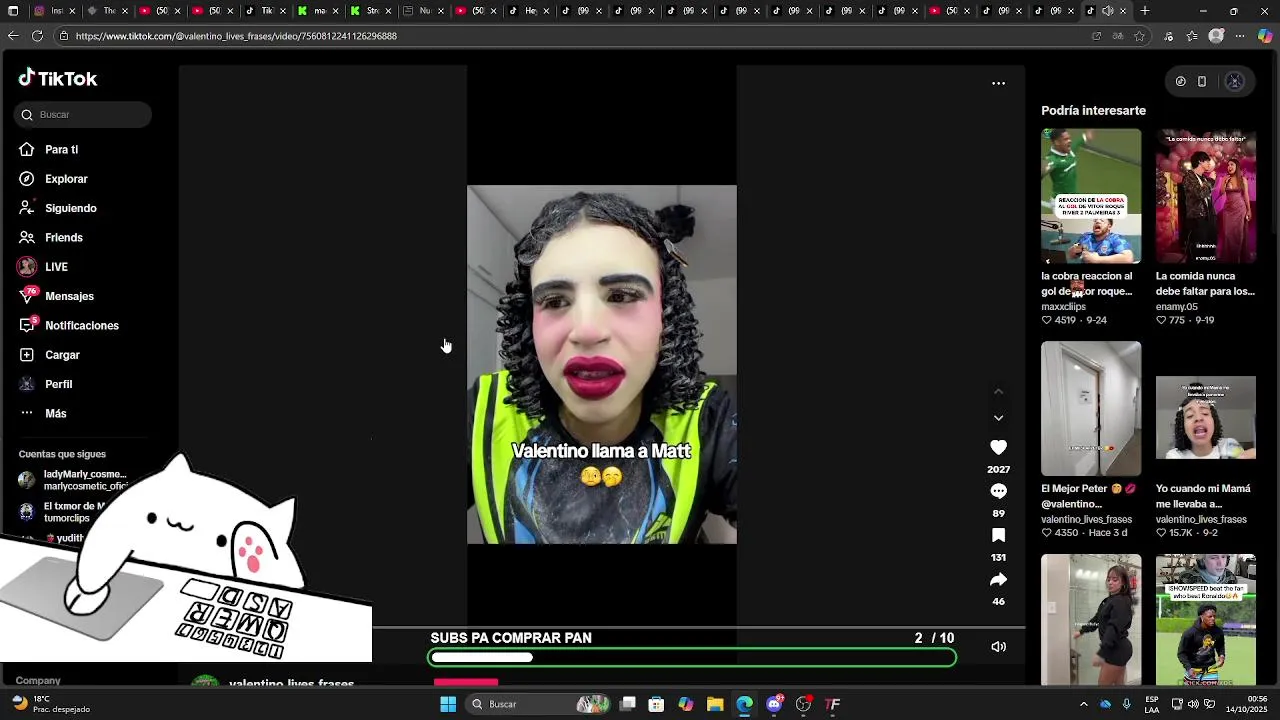Share the video with arrow icon
The height and width of the screenshot is (720, 1280).
pos(998,580)
